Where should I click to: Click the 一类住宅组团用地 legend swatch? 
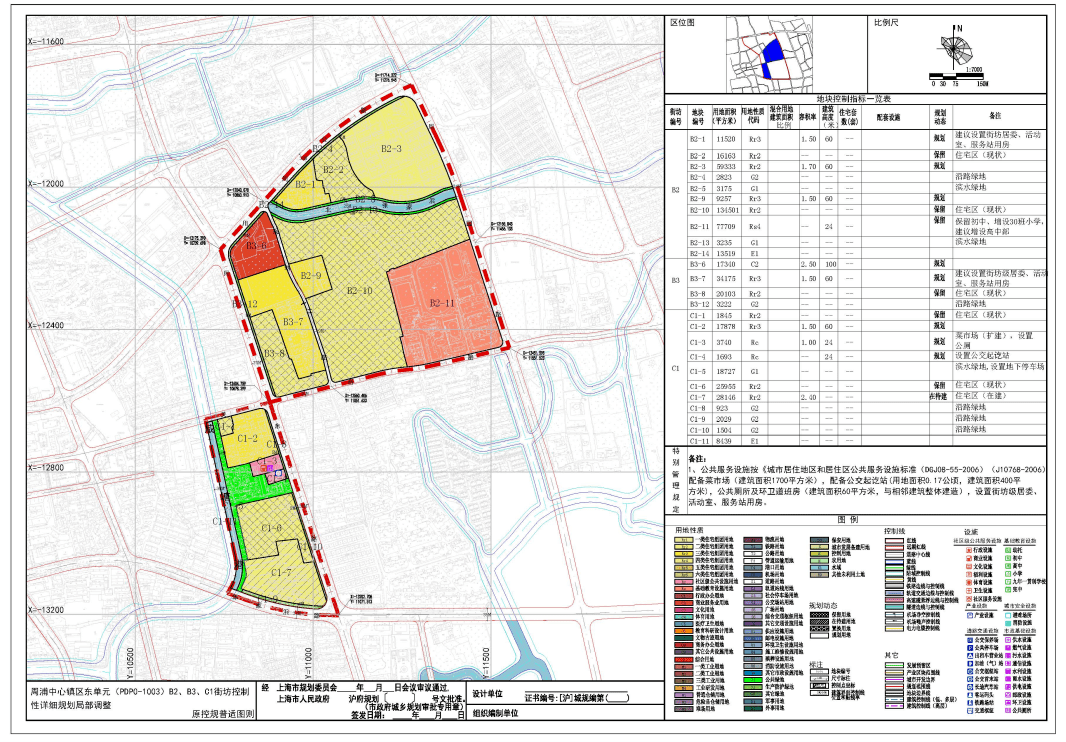[x=684, y=540]
